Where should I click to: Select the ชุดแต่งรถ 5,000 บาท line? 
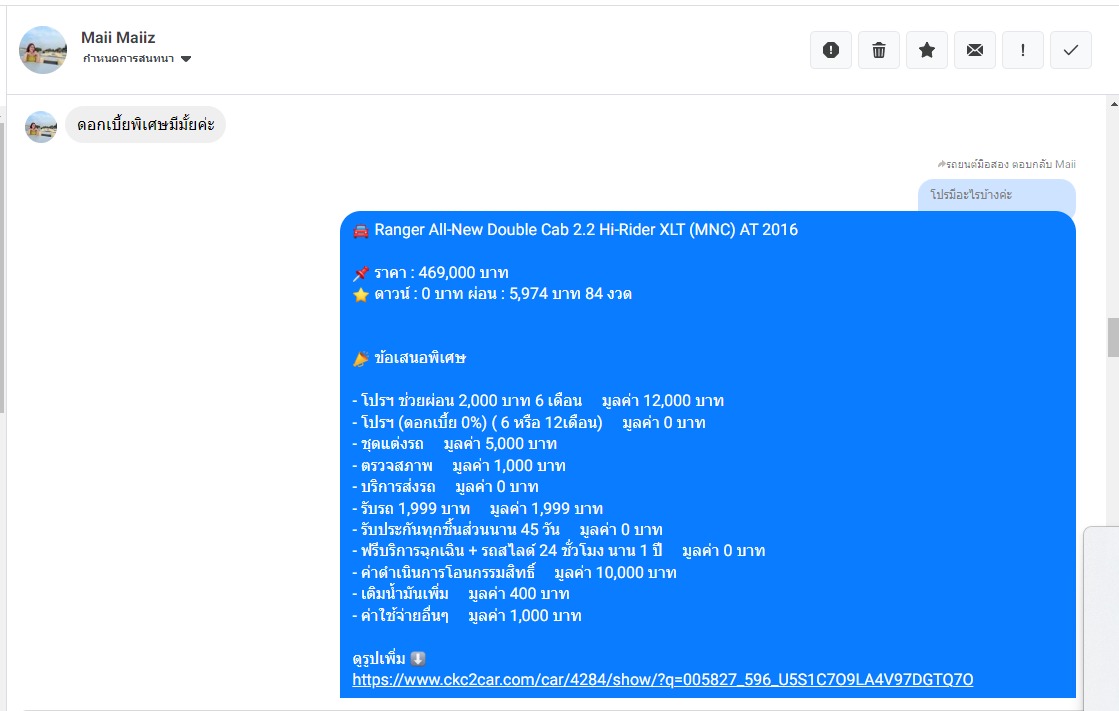(455, 444)
